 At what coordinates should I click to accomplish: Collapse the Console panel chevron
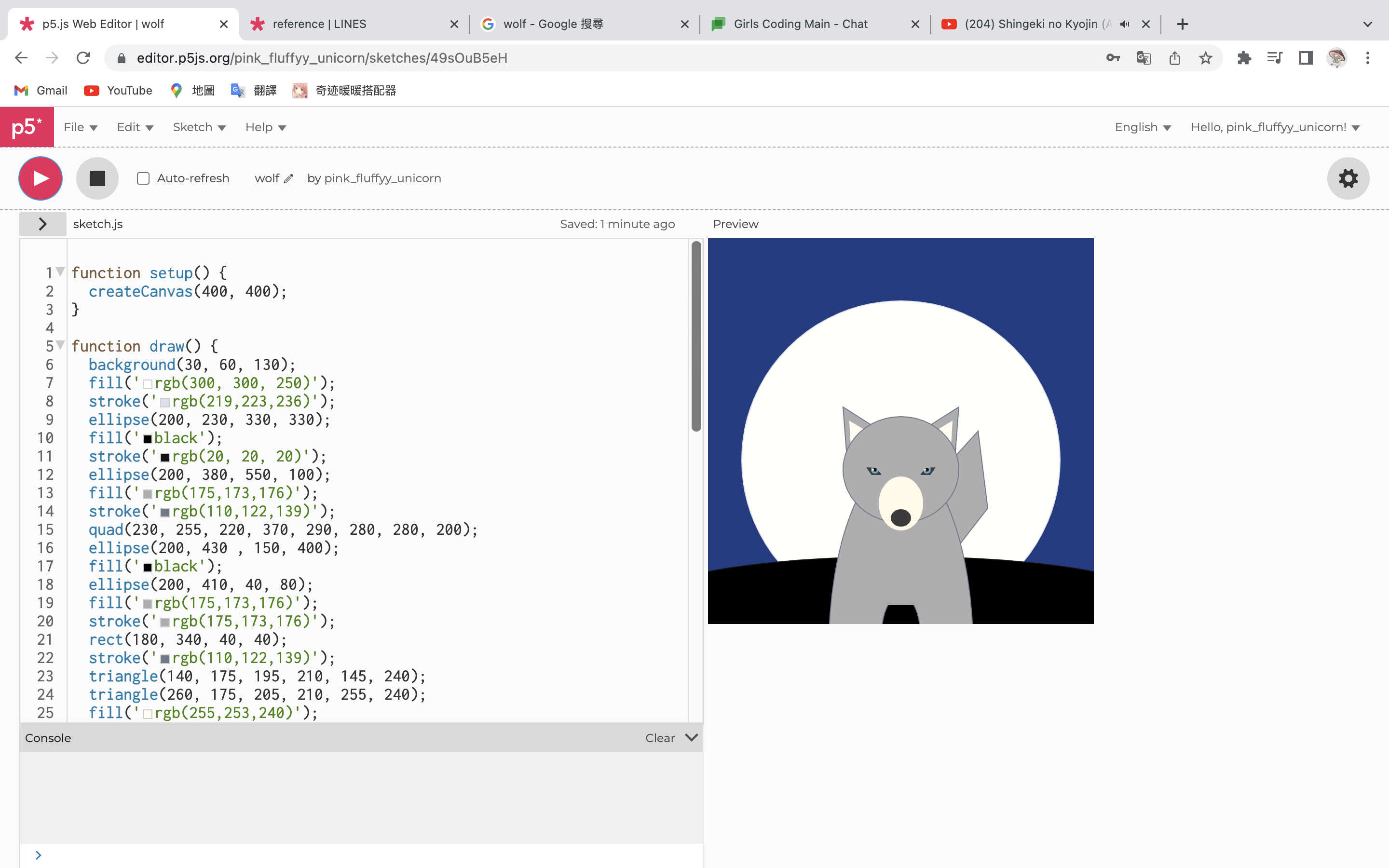click(692, 738)
